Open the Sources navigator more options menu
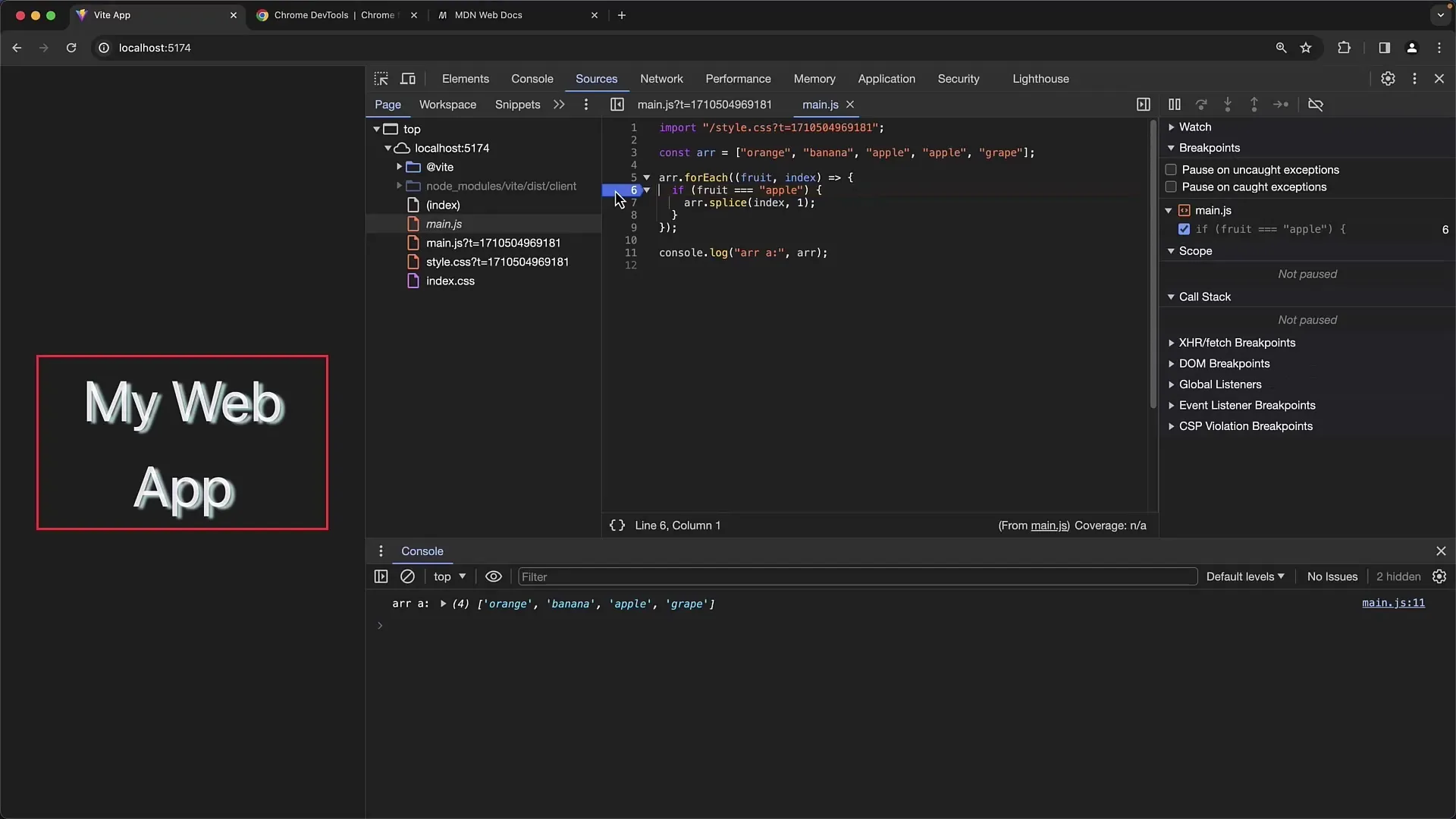The image size is (1456, 819). [586, 105]
